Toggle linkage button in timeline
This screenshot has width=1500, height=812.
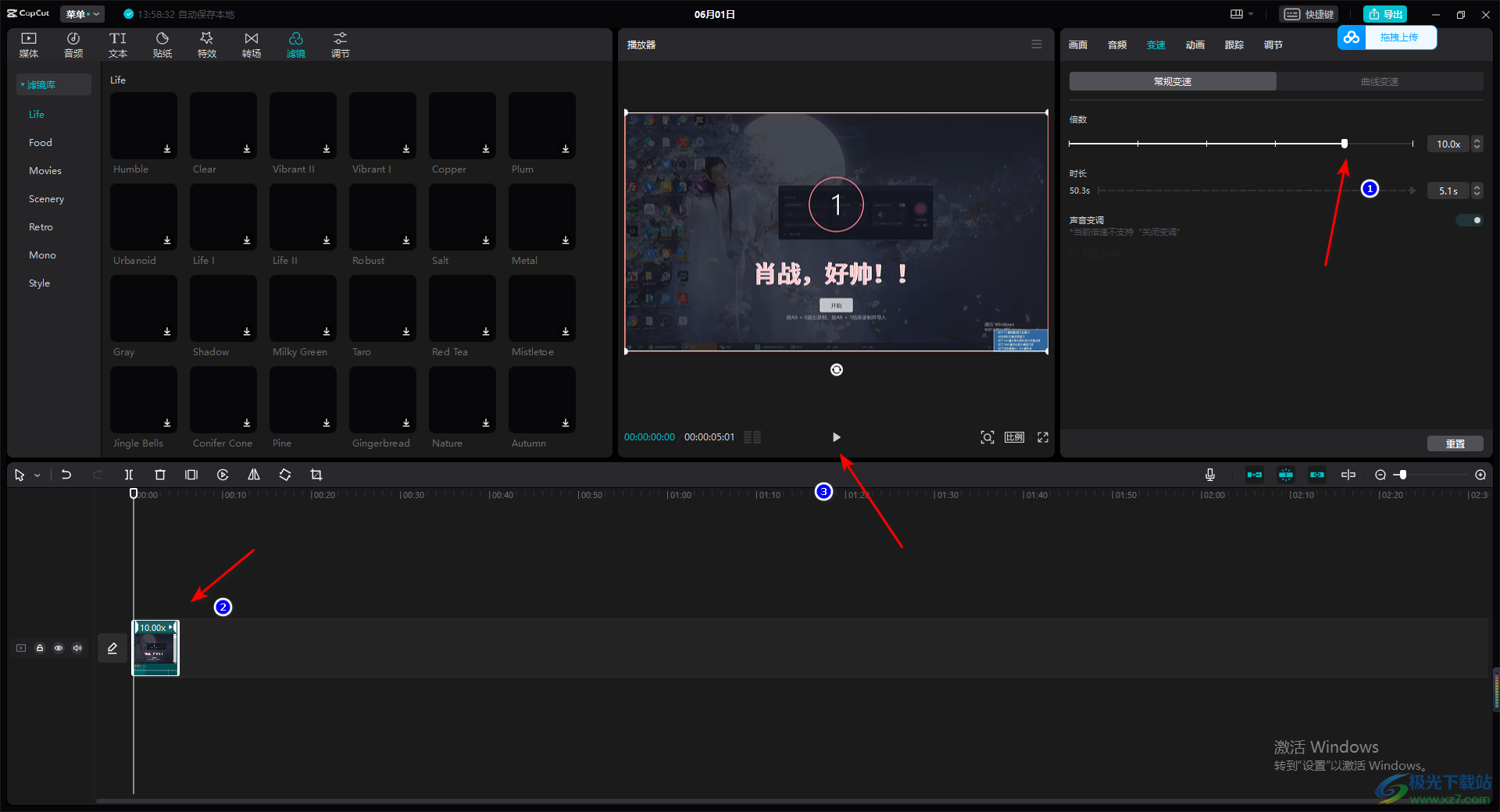pyautogui.click(x=1317, y=475)
